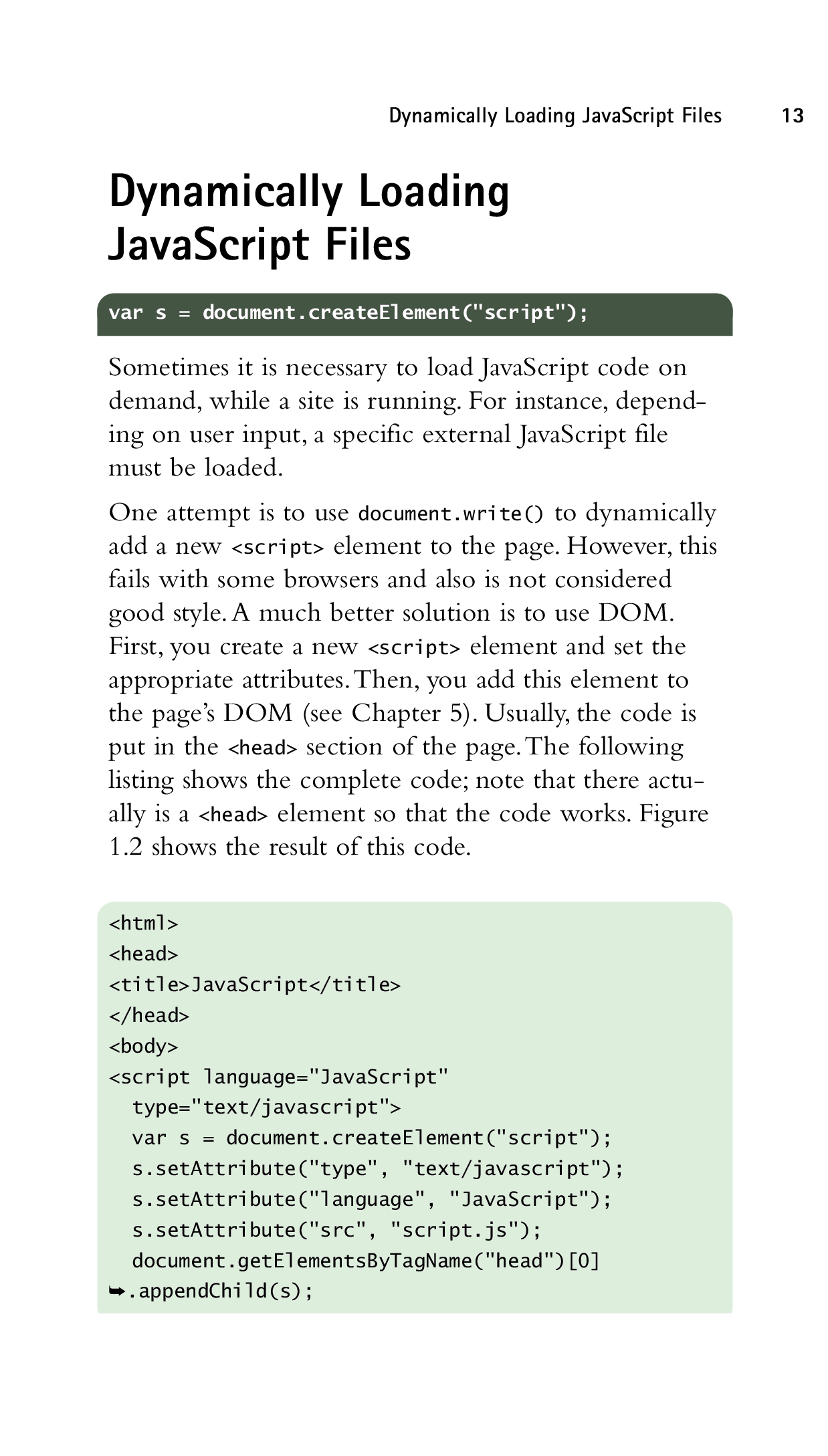Click the setAttribute("type", "text/javascript") line
The height and width of the screenshot is (1456, 828).
pyautogui.click(x=378, y=1170)
